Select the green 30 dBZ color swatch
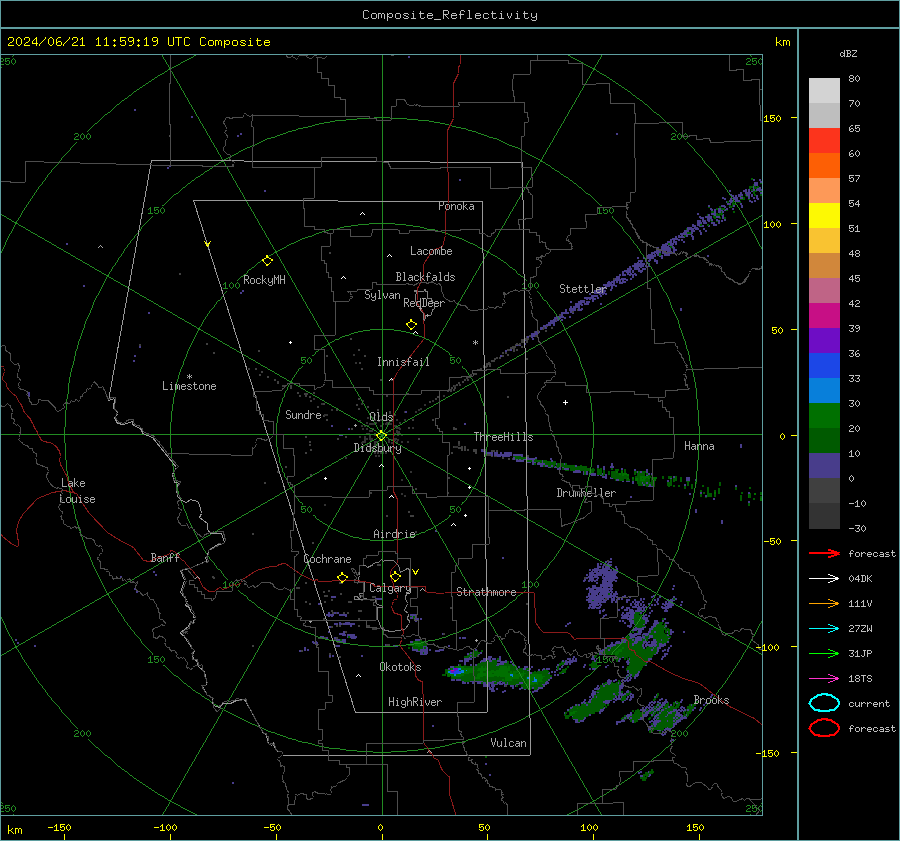The width and height of the screenshot is (900, 841). (824, 415)
